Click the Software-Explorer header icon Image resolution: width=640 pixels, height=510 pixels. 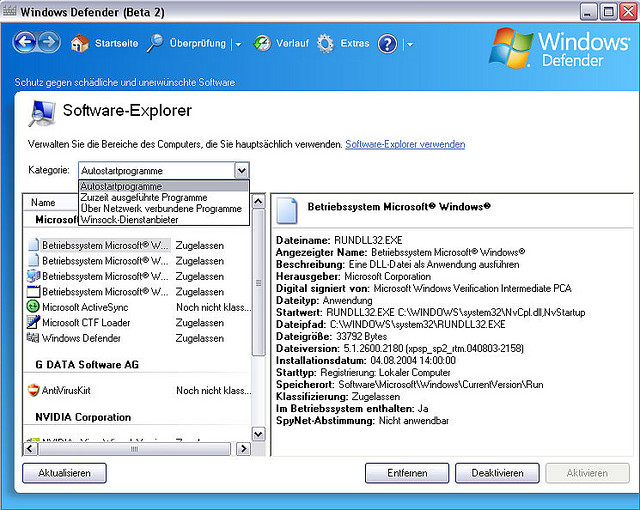point(42,113)
